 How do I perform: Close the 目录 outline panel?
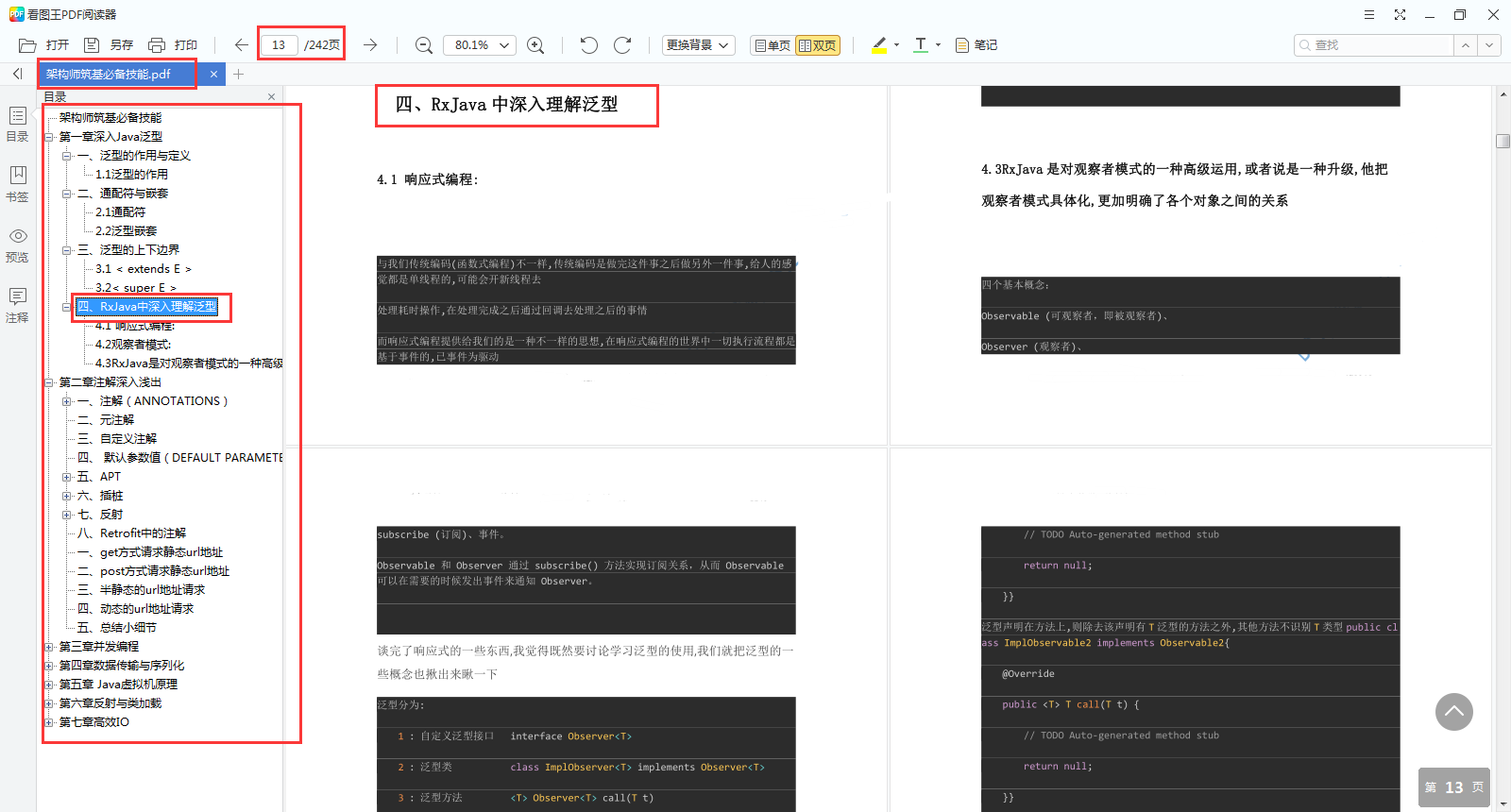tap(271, 96)
